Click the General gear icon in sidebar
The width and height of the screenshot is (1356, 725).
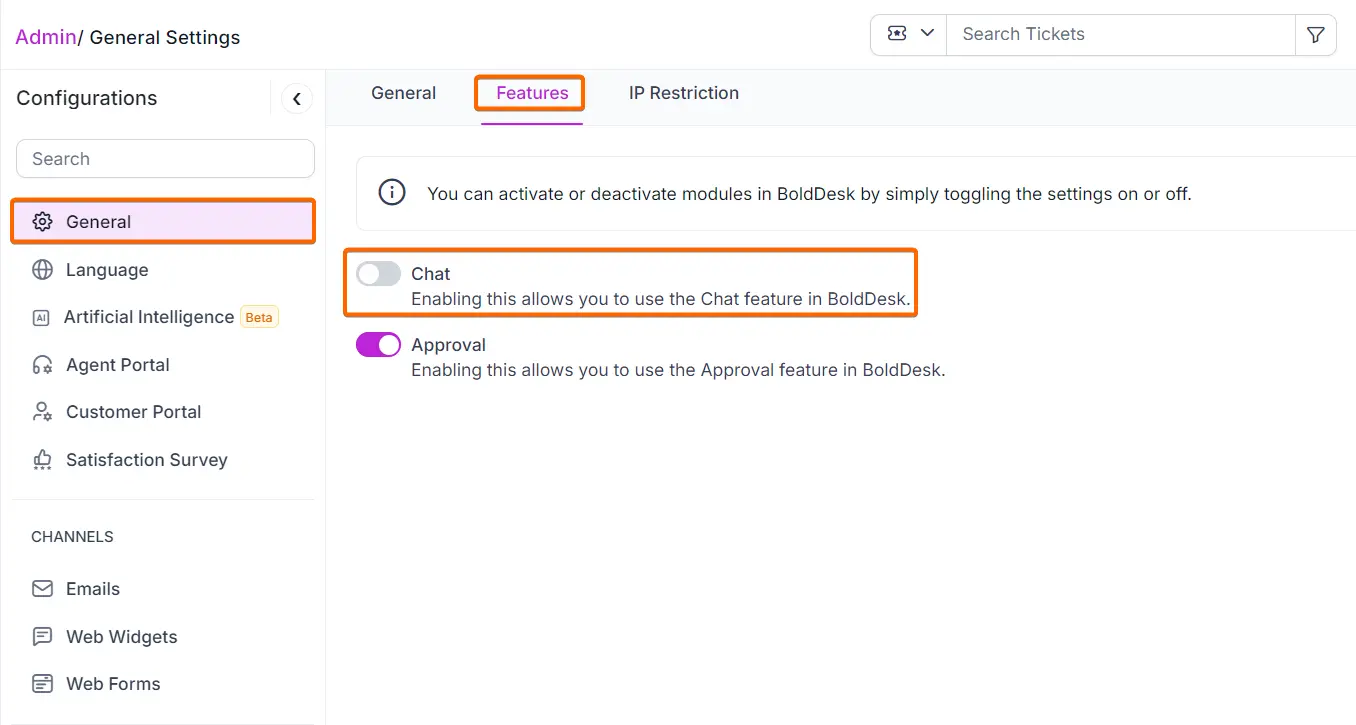coord(42,222)
